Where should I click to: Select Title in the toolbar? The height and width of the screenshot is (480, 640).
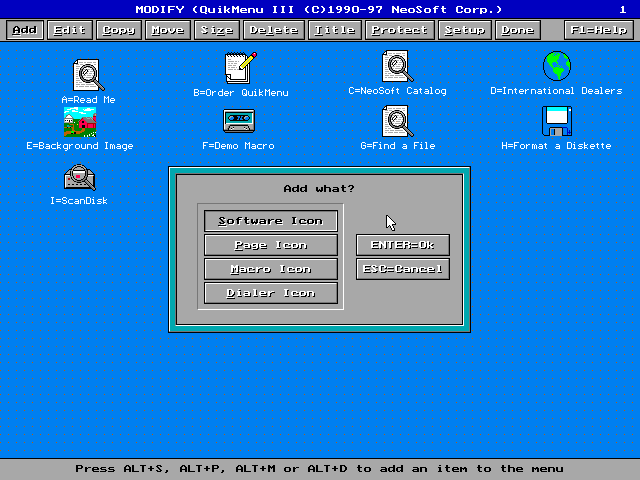(x=335, y=30)
